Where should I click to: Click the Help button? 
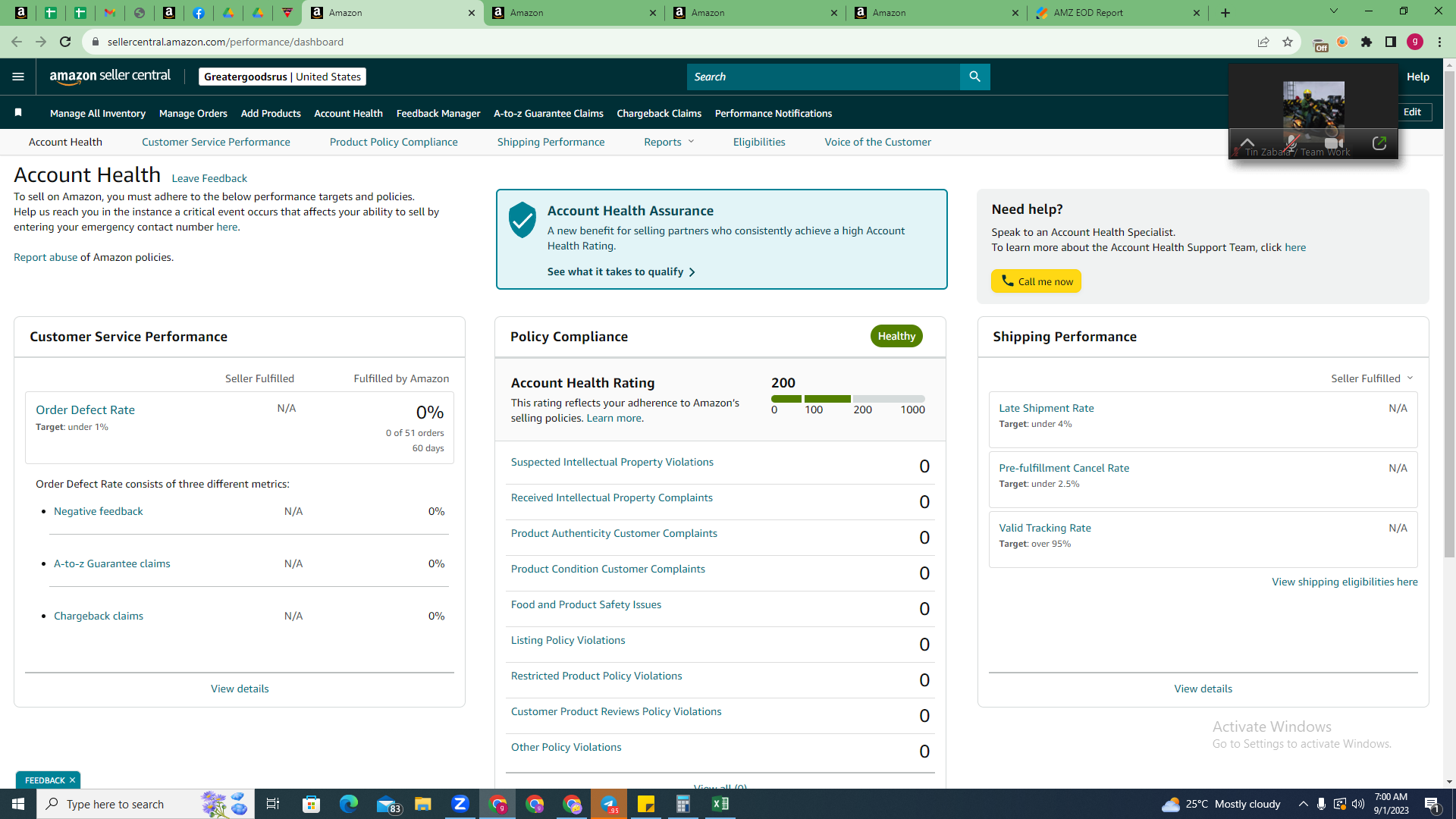click(x=1418, y=77)
